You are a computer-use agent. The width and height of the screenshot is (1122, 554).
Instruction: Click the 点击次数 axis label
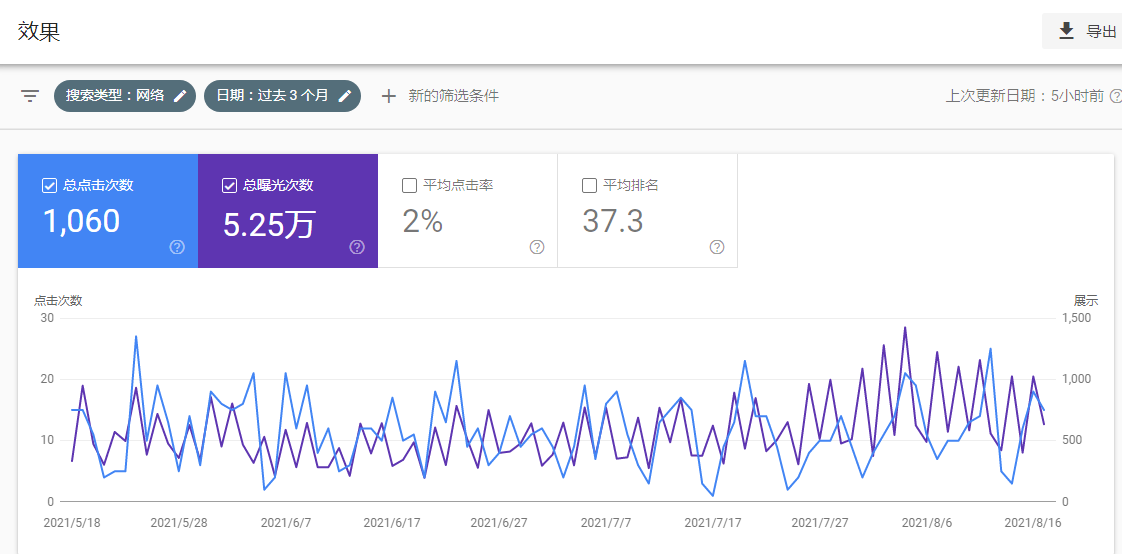[x=58, y=301]
